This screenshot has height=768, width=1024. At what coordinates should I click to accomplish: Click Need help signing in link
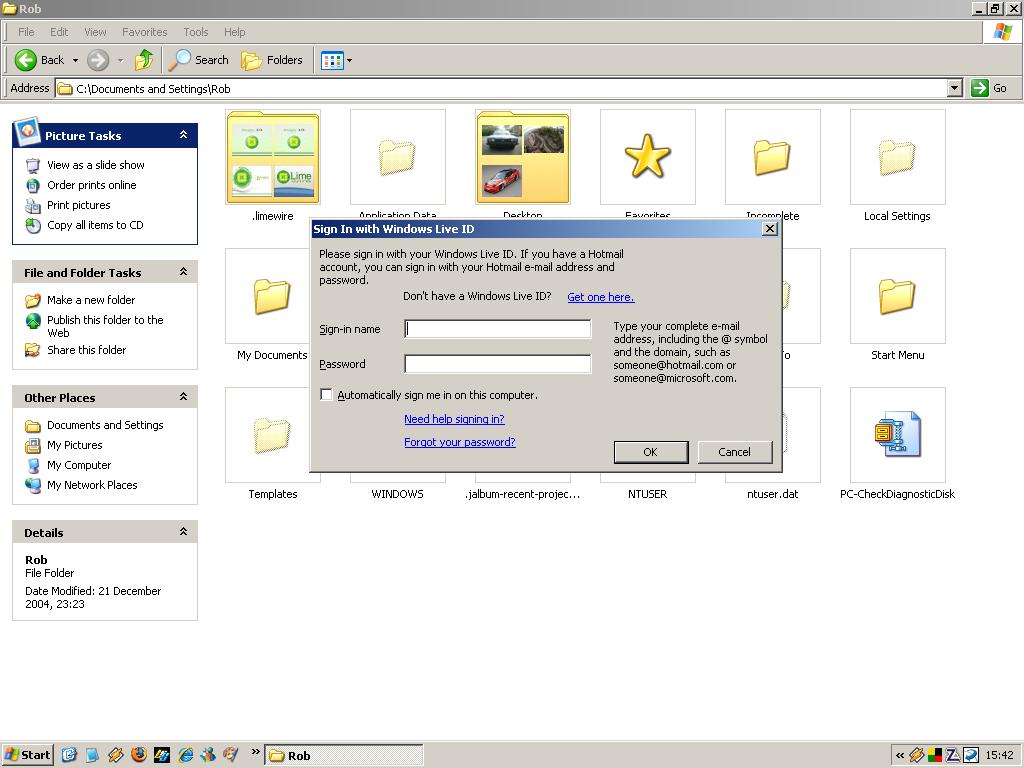coord(454,419)
